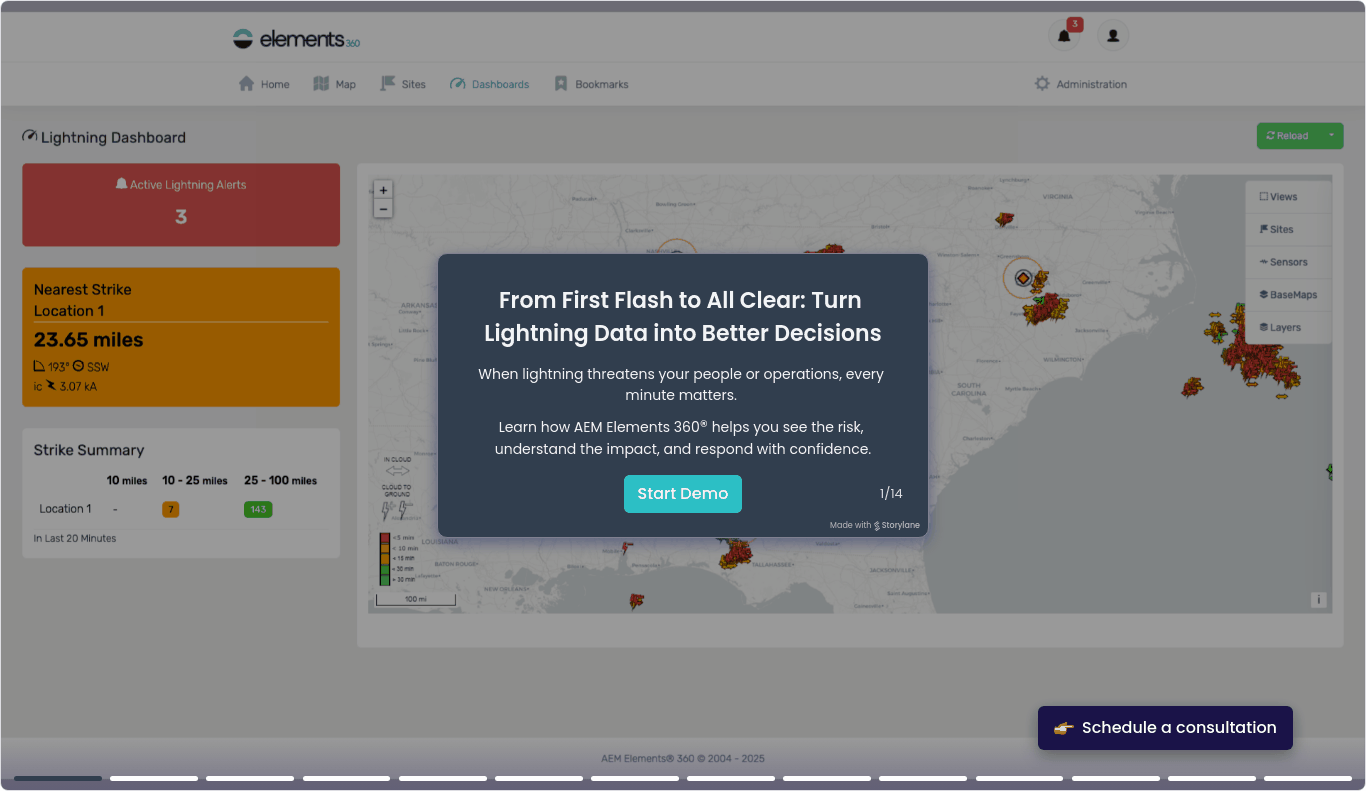Image resolution: width=1366 pixels, height=791 pixels.
Task: Click the 'Strike Summary' heading
Action: (x=89, y=450)
